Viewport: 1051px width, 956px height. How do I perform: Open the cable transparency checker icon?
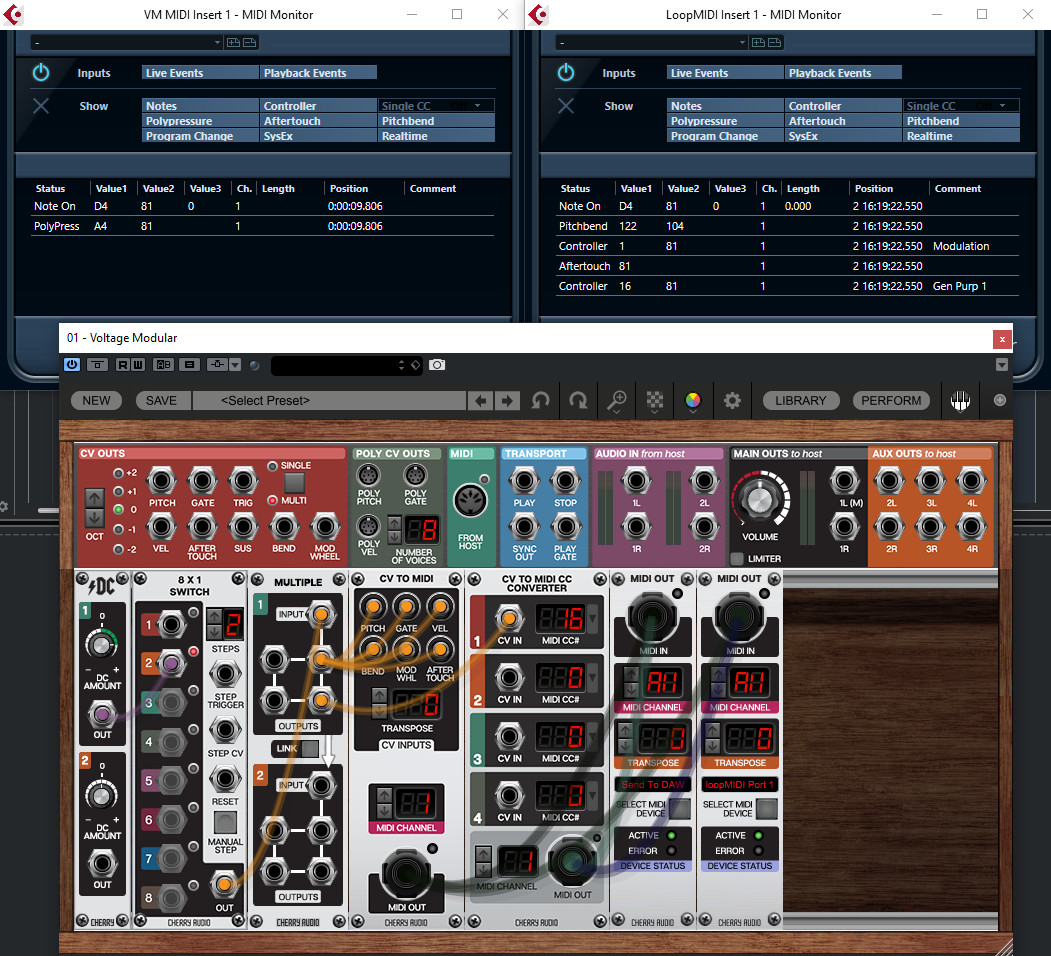pos(654,401)
